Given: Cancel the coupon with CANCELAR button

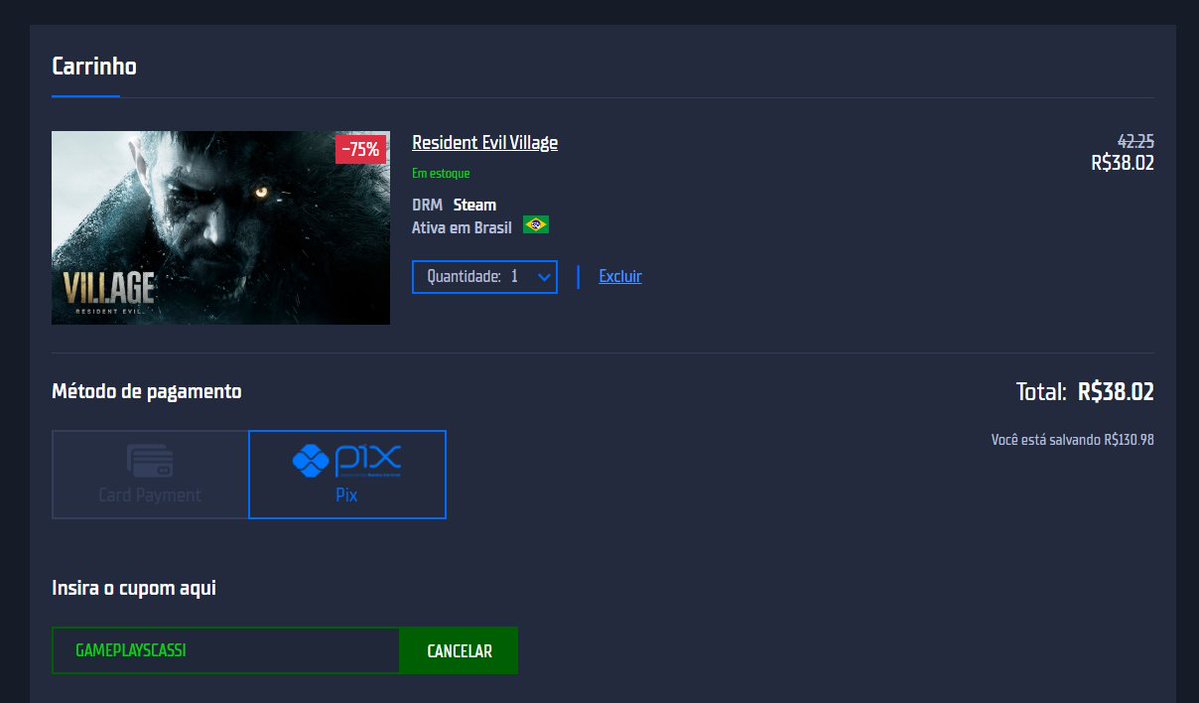Looking at the screenshot, I should point(459,651).
